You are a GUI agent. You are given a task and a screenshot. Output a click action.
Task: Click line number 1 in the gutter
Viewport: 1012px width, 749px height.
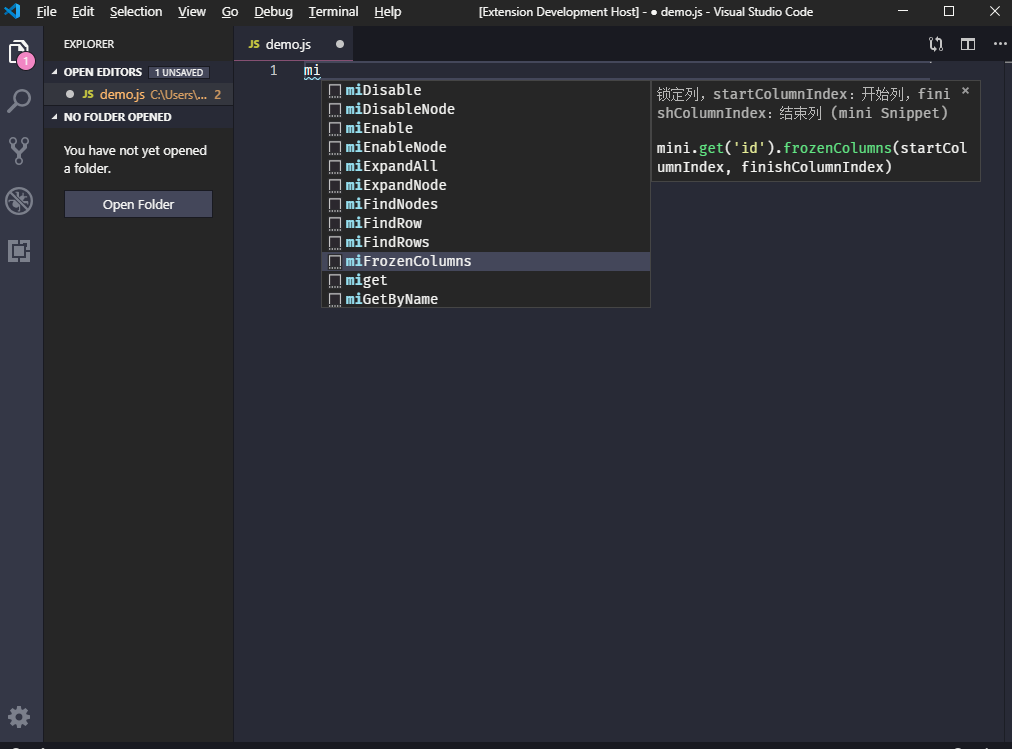(x=274, y=70)
